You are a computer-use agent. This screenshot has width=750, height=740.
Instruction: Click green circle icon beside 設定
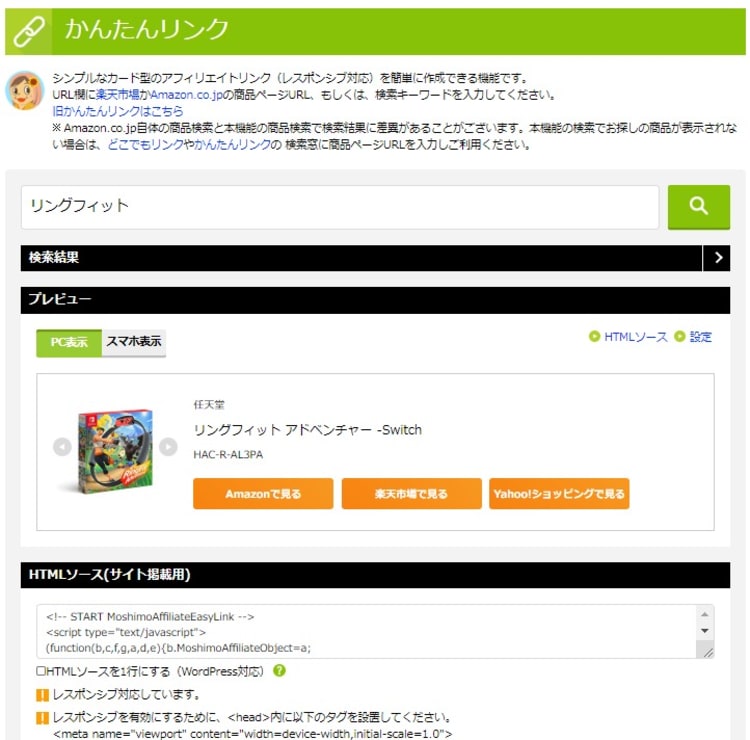pos(679,336)
